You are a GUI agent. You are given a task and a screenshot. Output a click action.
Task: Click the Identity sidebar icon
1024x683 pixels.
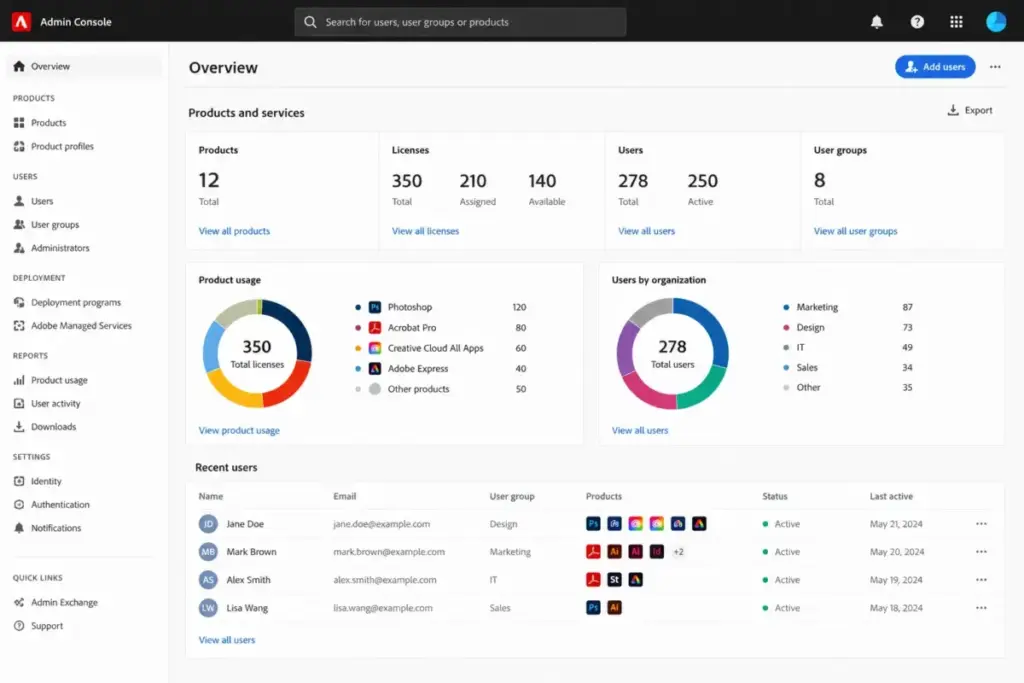coord(19,481)
